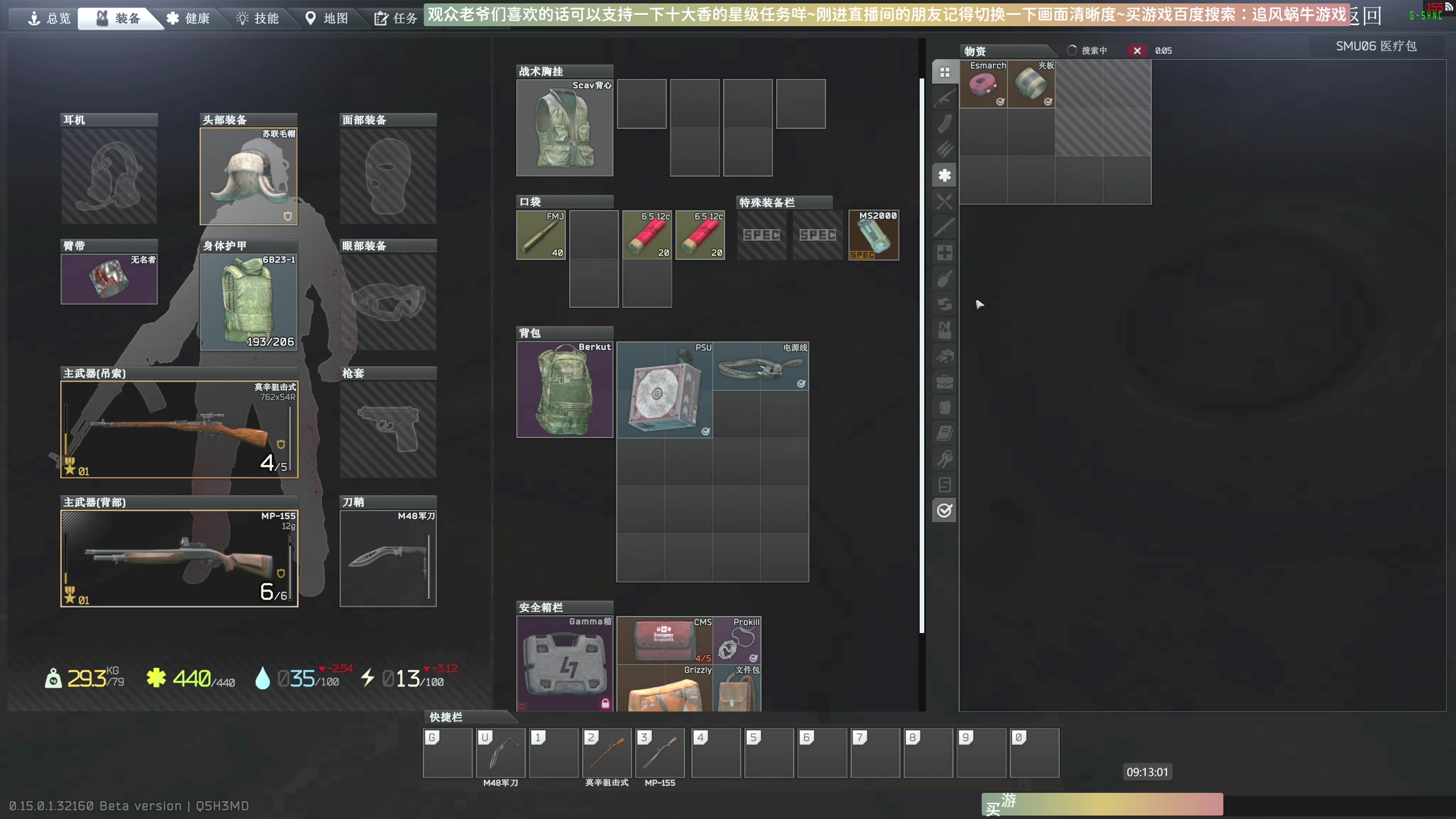Toggle the quest-items checkmark filter
Image resolution: width=1456 pixels, height=819 pixels.
pyautogui.click(x=945, y=510)
